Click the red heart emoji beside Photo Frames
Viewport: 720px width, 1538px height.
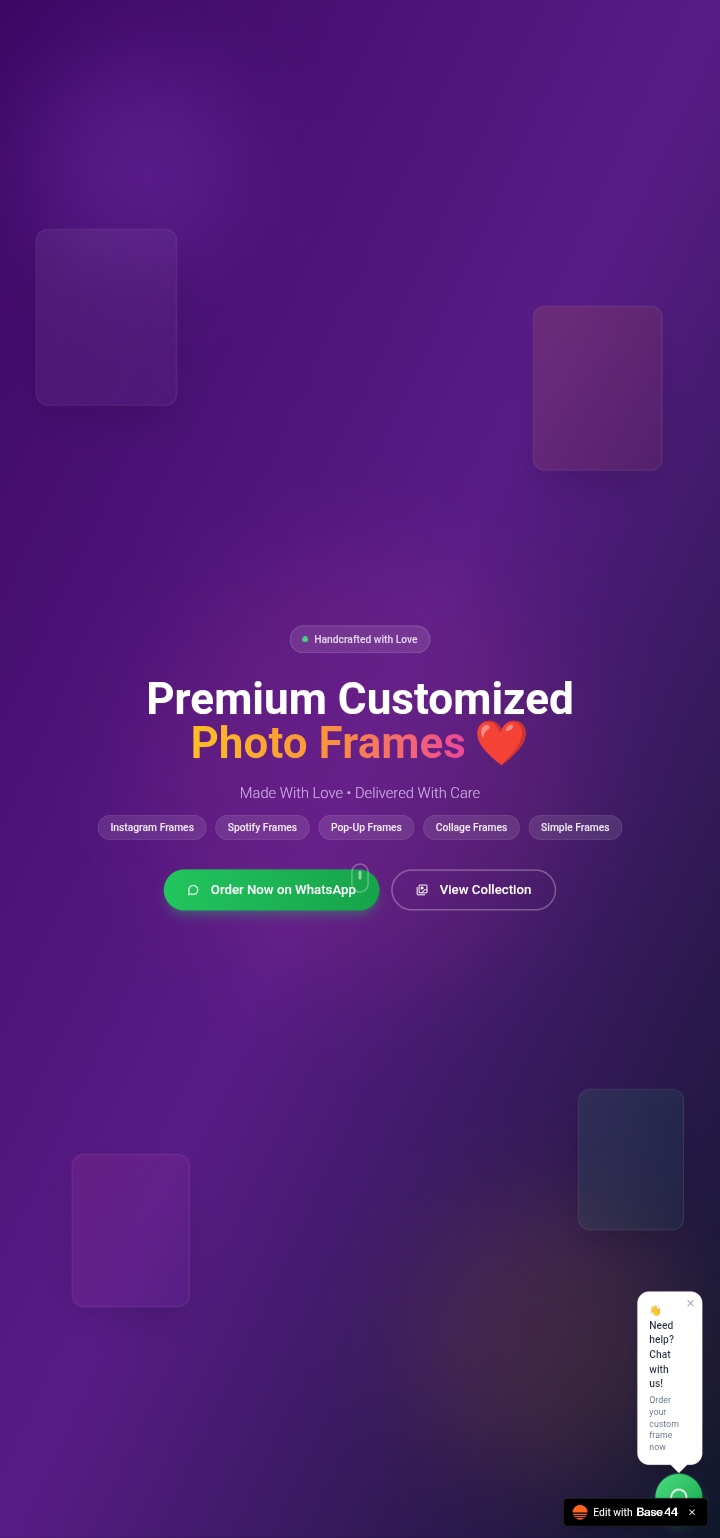(x=501, y=743)
